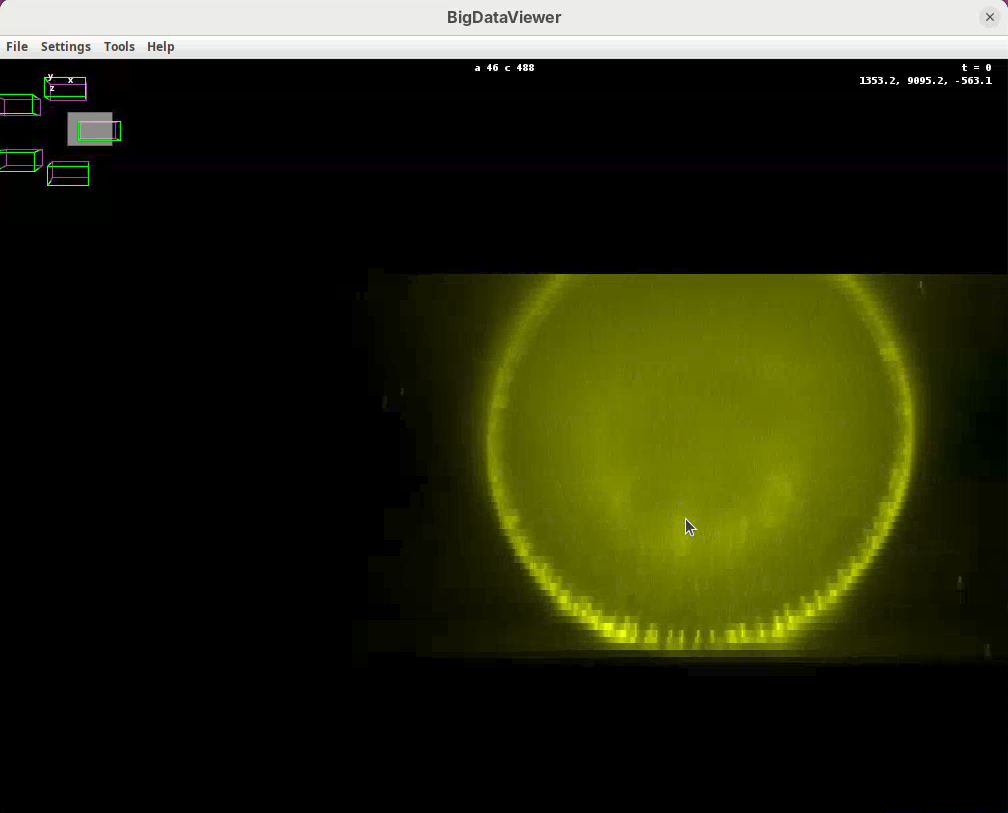
Task: Click the right rim of the yellow sphere
Action: click(x=908, y=430)
